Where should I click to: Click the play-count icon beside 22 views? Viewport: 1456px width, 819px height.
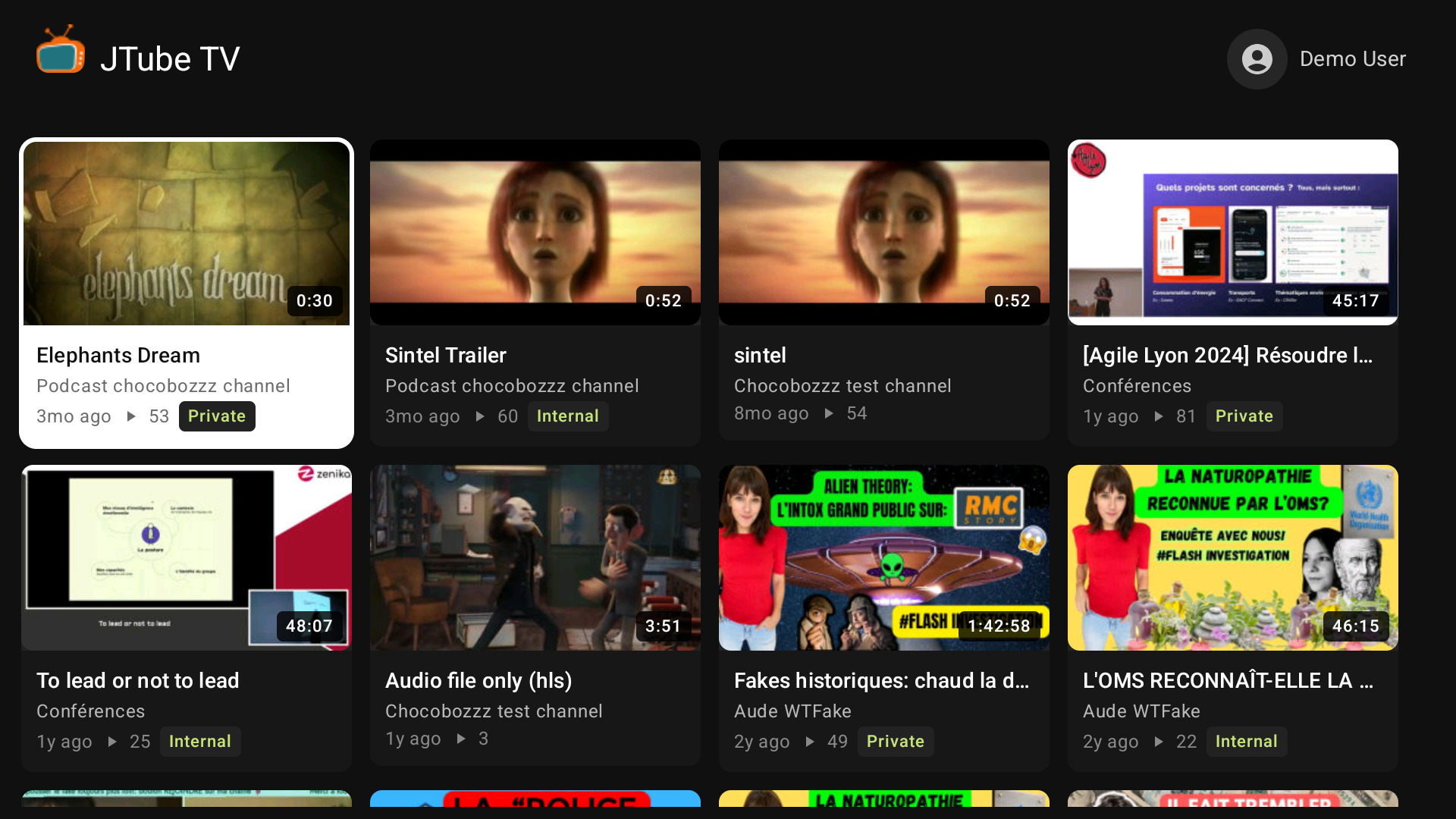pyautogui.click(x=1159, y=742)
